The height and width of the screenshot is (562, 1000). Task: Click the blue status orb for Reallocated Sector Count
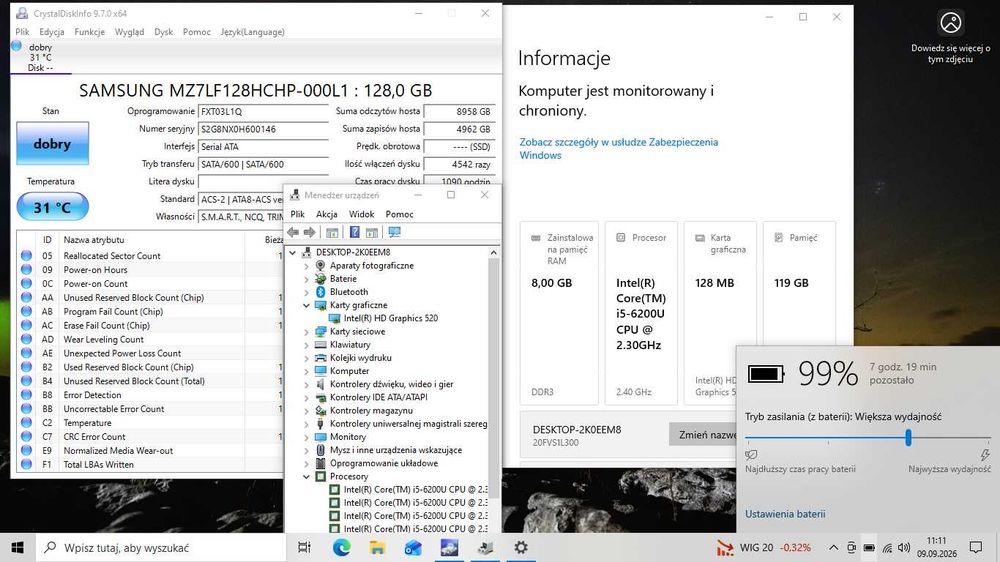26,255
